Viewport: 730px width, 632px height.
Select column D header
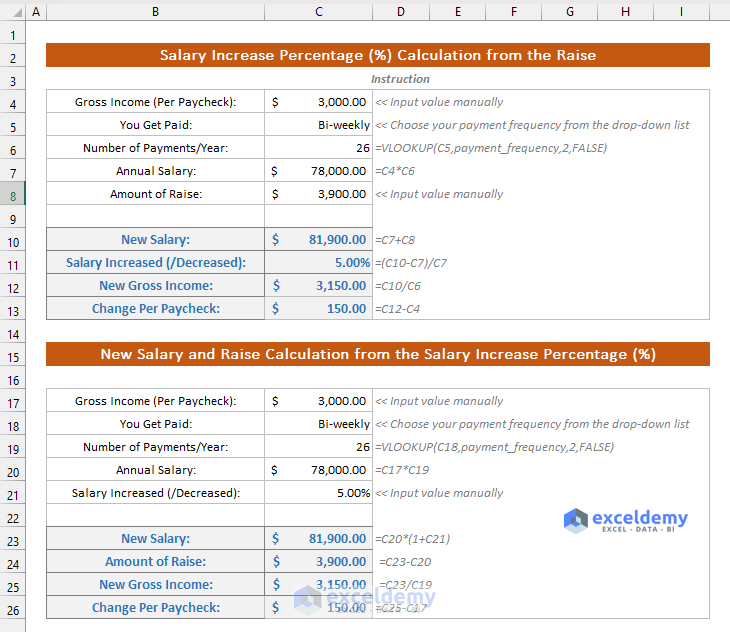point(401,12)
